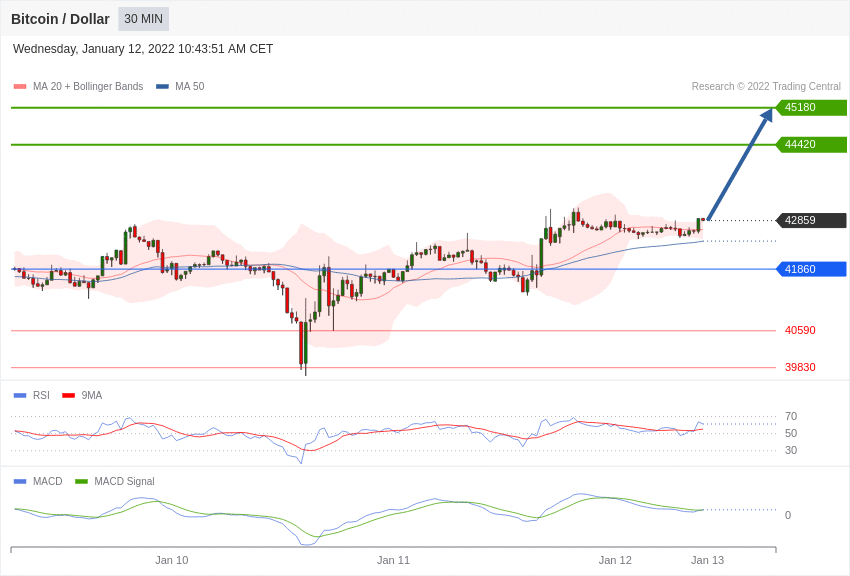
Task: Click the Bitcoin / Dollar title
Action: pyautogui.click(x=60, y=19)
